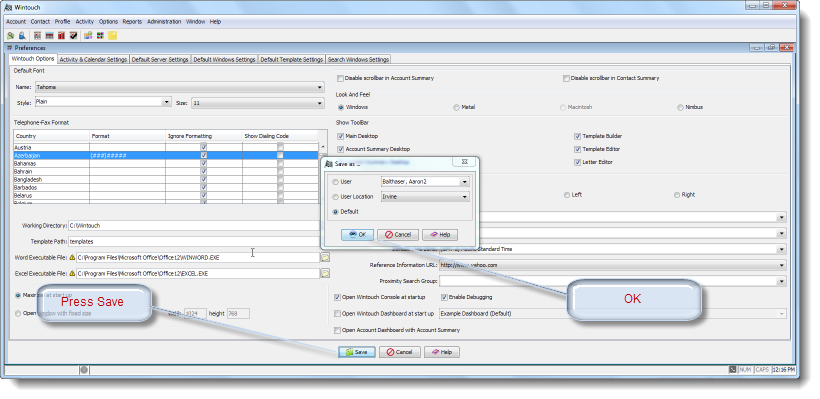The width and height of the screenshot is (820, 399).
Task: Toggle Disable scrollbar in Contact Summary
Action: (x=566, y=78)
